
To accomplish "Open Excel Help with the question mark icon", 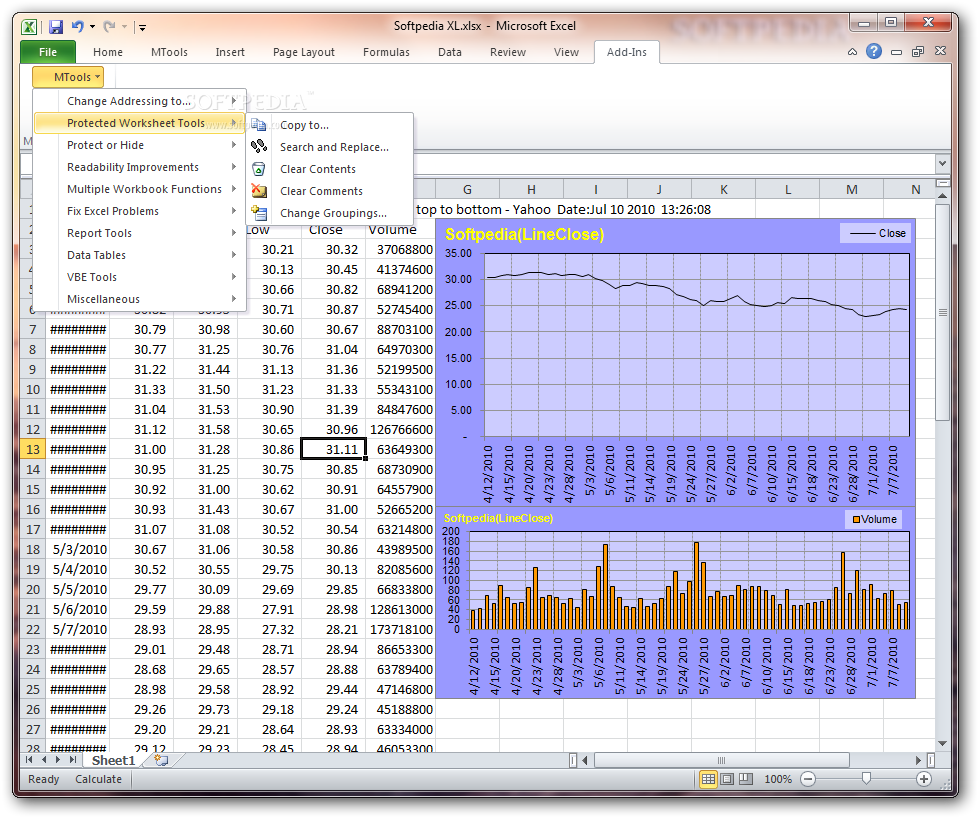I will click(x=873, y=52).
